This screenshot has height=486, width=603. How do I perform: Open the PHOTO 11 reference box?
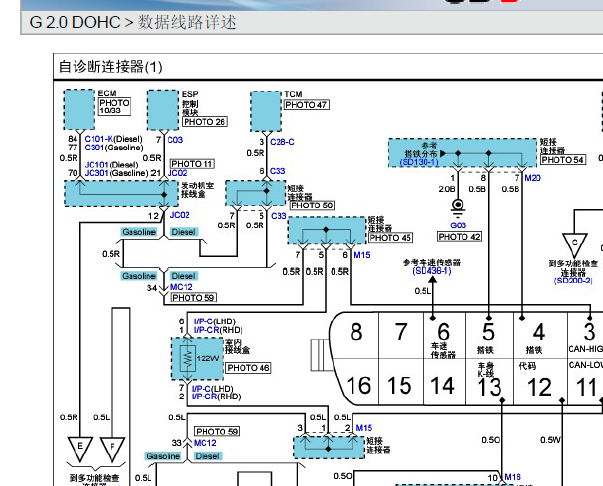192,164
